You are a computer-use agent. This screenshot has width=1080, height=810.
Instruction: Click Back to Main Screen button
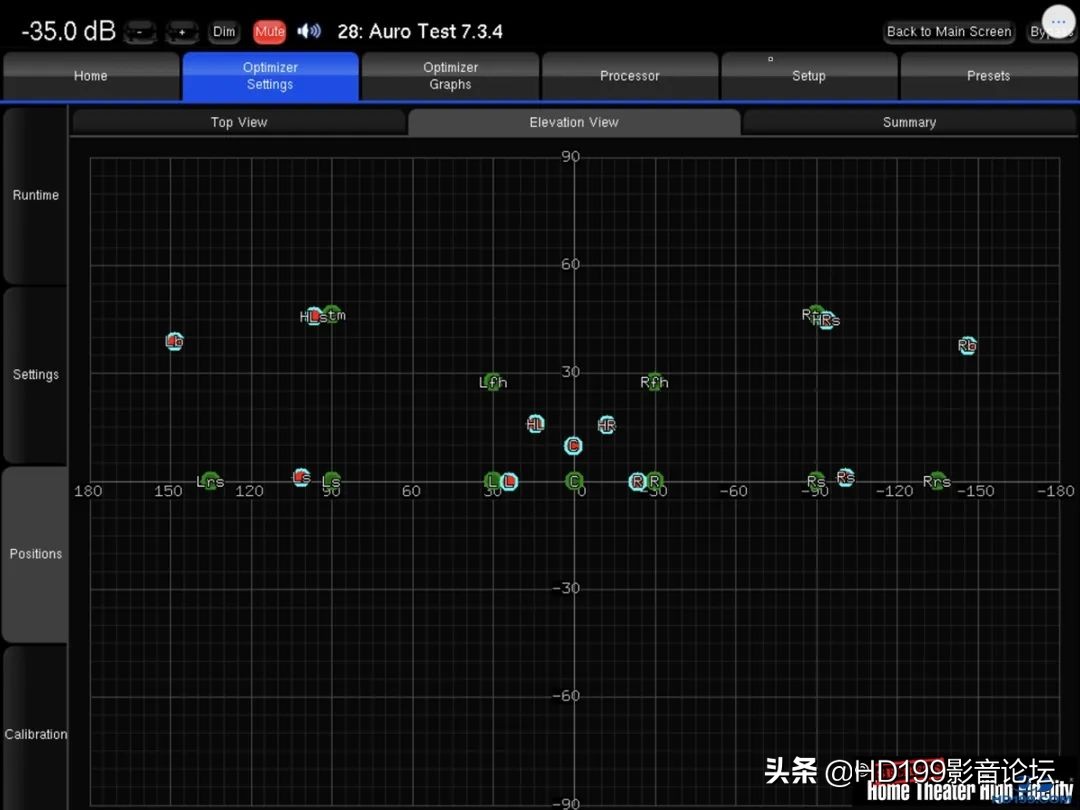[948, 31]
